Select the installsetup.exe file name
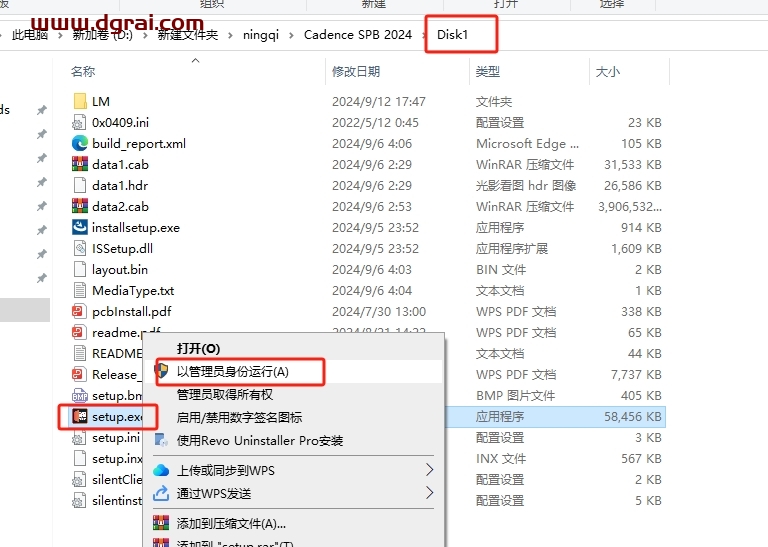 click(136, 228)
